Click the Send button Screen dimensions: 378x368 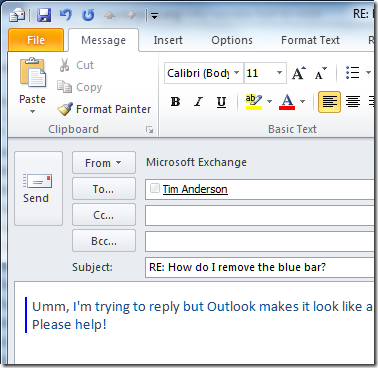pos(38,188)
